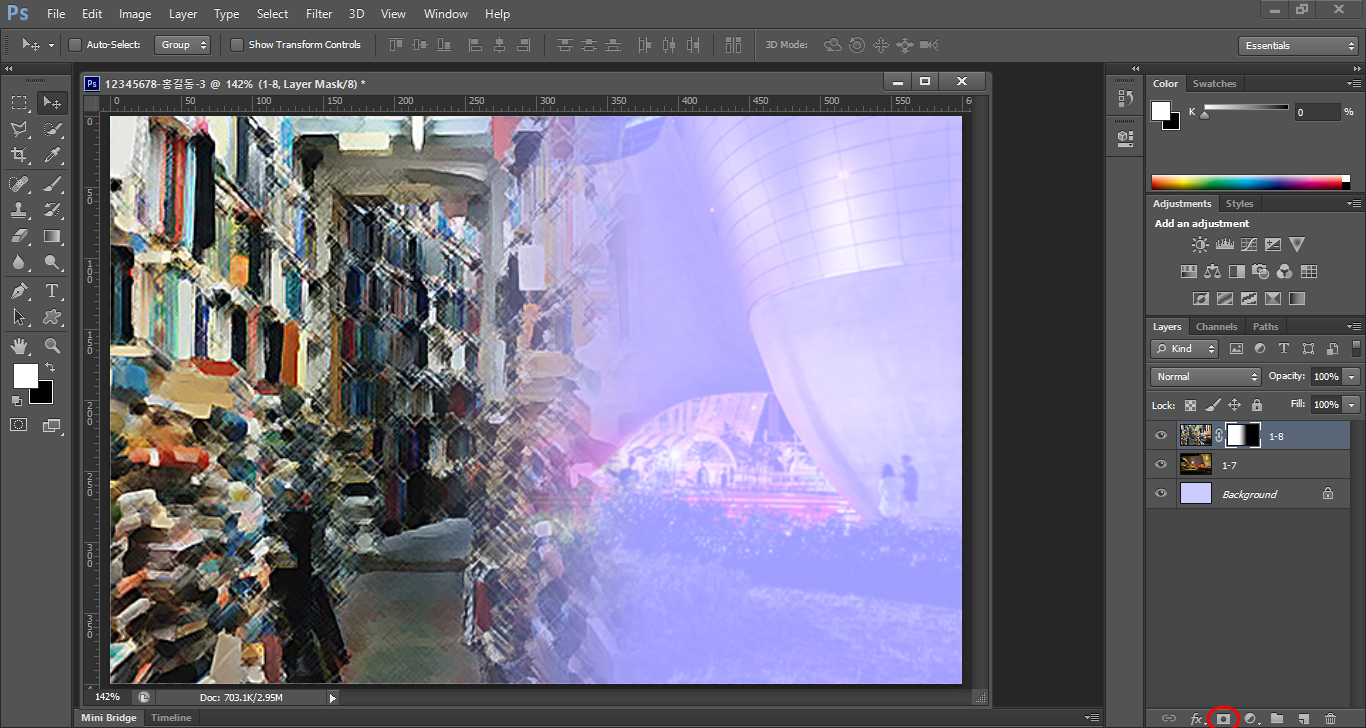This screenshot has height=728, width=1366.
Task: Select the Blur tool
Action: click(19, 263)
